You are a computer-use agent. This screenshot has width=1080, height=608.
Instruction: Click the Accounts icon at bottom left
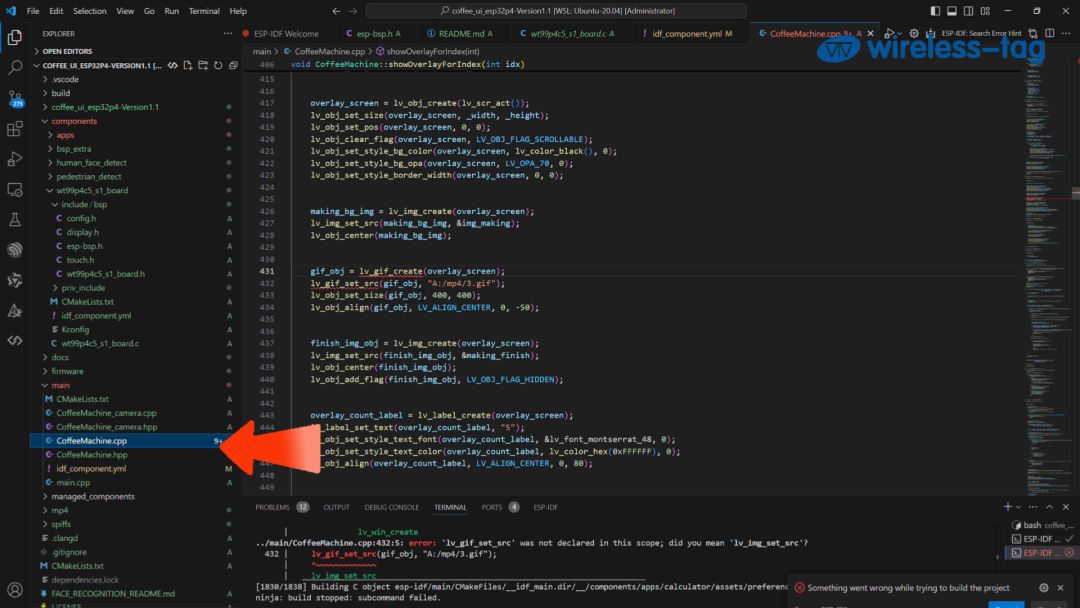point(15,589)
